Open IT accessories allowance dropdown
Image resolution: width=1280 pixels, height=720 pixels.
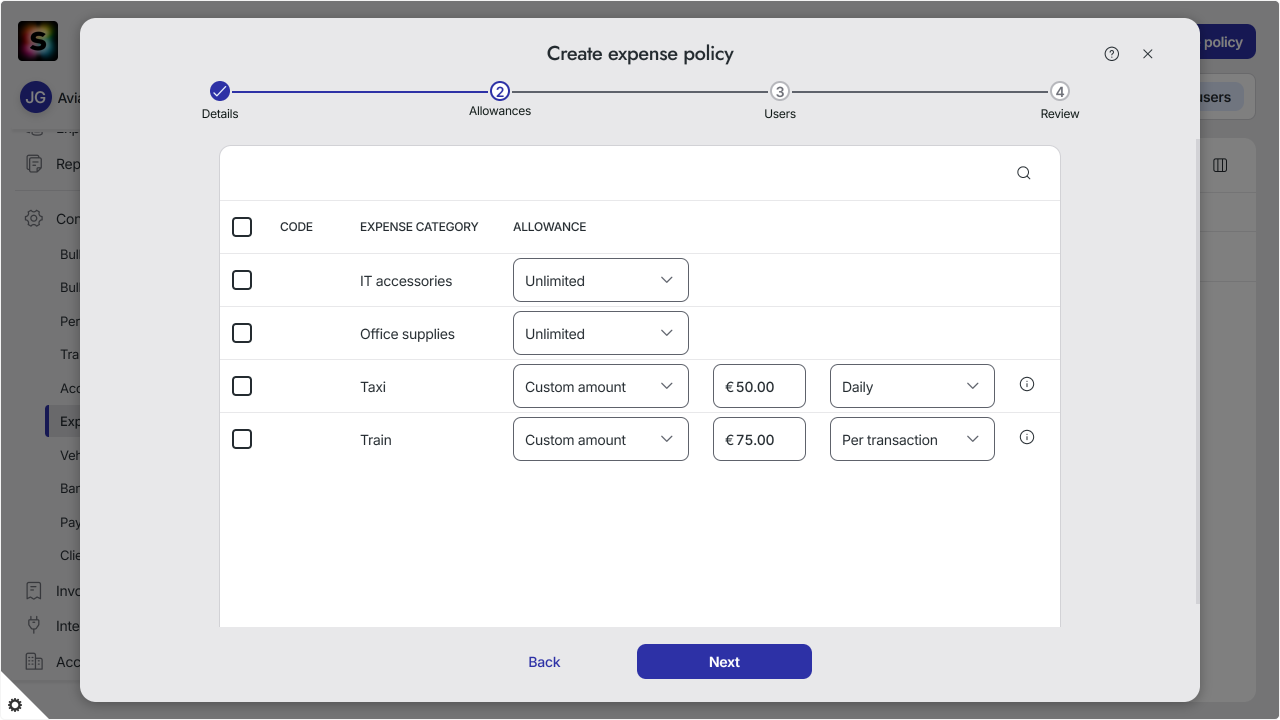pyautogui.click(x=601, y=280)
